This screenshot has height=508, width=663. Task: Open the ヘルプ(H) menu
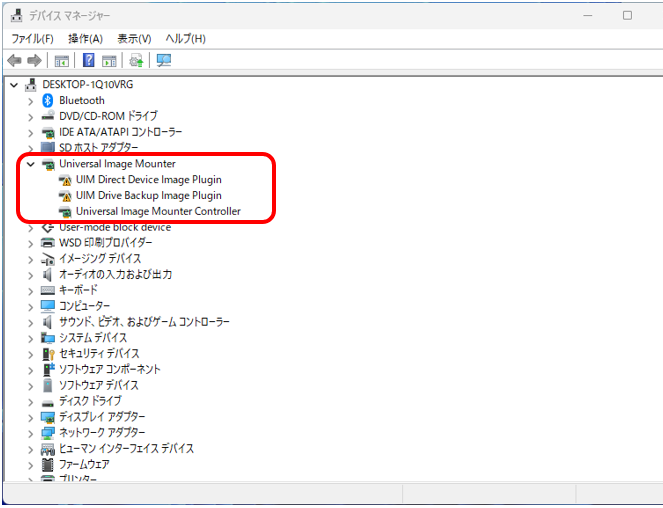click(x=185, y=39)
